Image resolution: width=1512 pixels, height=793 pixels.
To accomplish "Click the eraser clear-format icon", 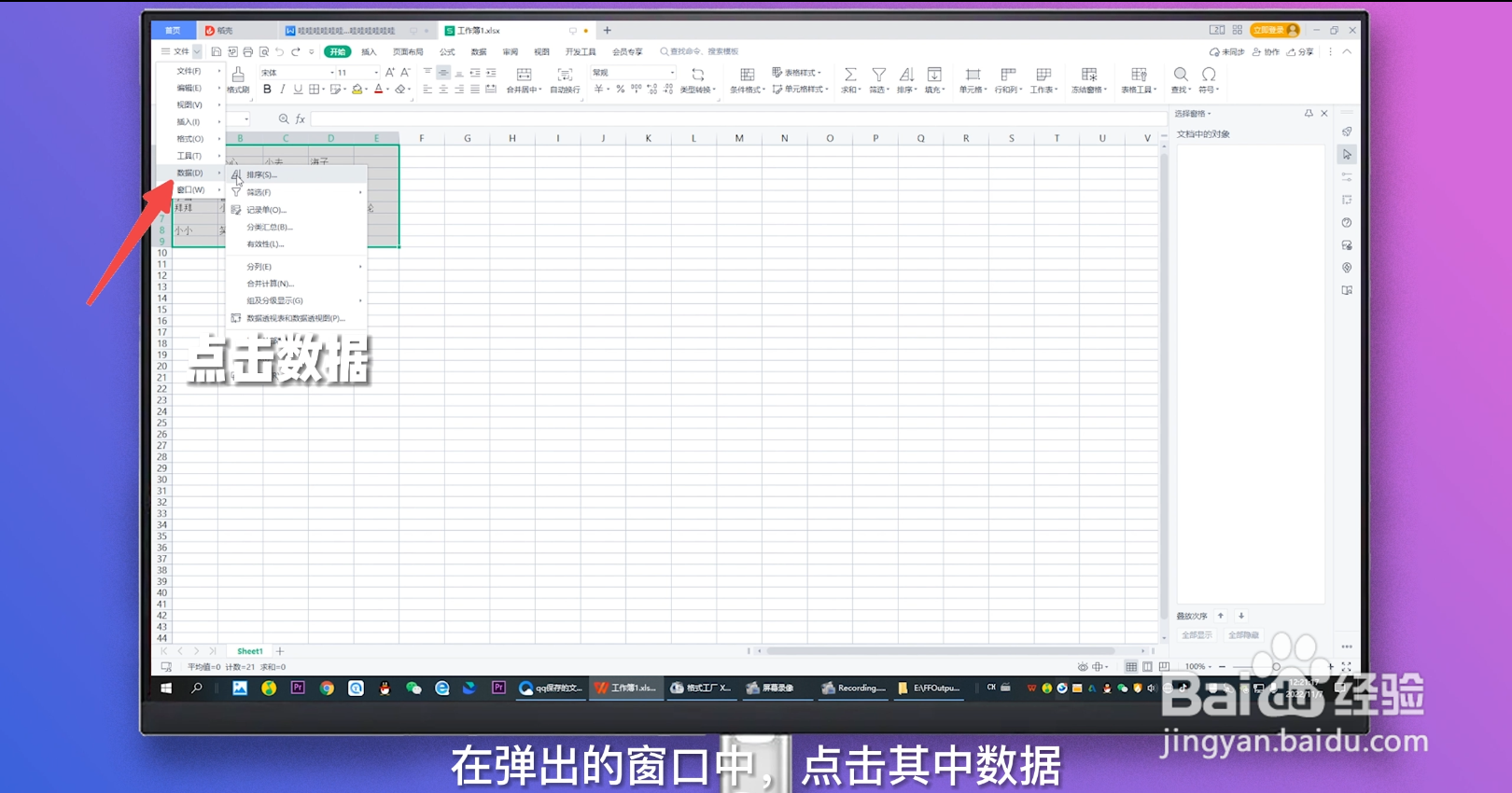I will [x=400, y=90].
